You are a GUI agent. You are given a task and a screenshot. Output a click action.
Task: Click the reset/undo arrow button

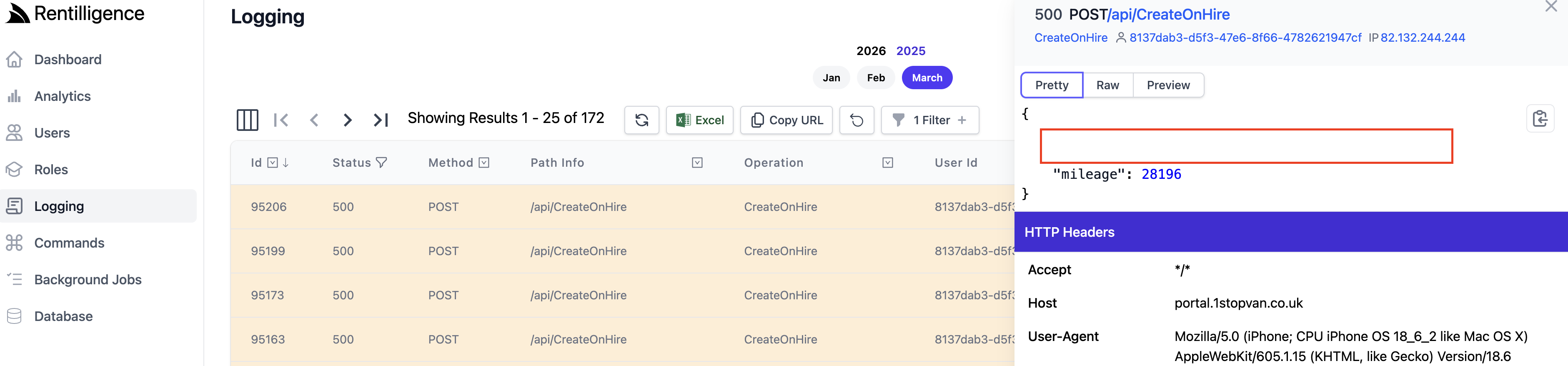coord(856,120)
